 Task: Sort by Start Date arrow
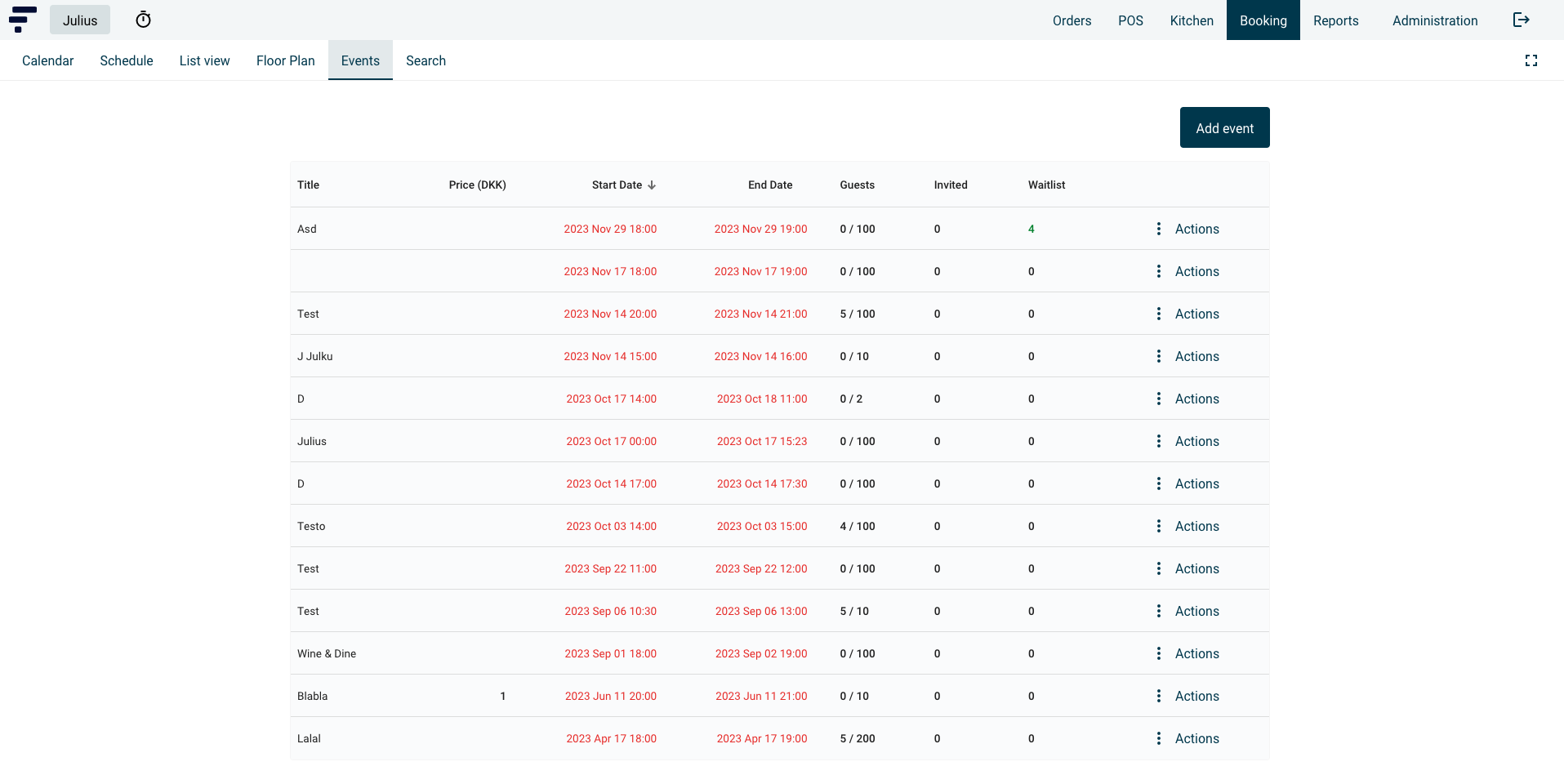652,185
